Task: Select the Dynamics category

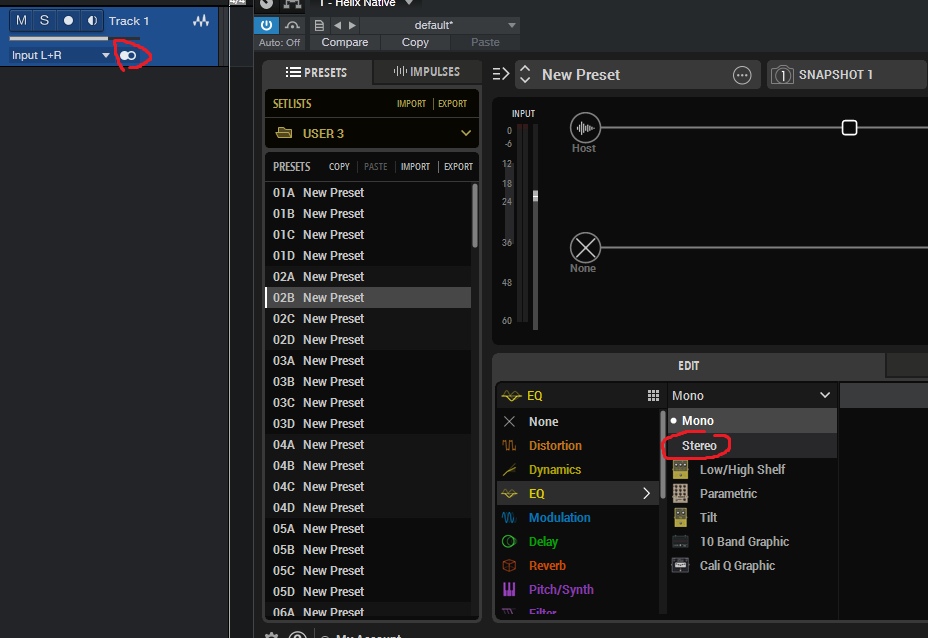Action: tap(577, 470)
